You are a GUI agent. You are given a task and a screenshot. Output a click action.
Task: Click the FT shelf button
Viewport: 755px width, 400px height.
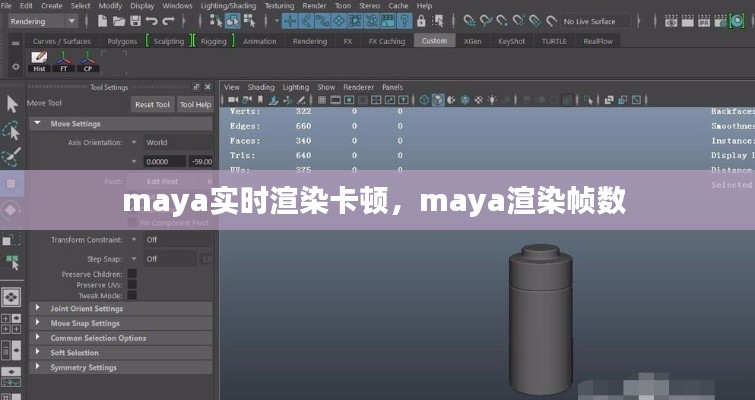64,64
